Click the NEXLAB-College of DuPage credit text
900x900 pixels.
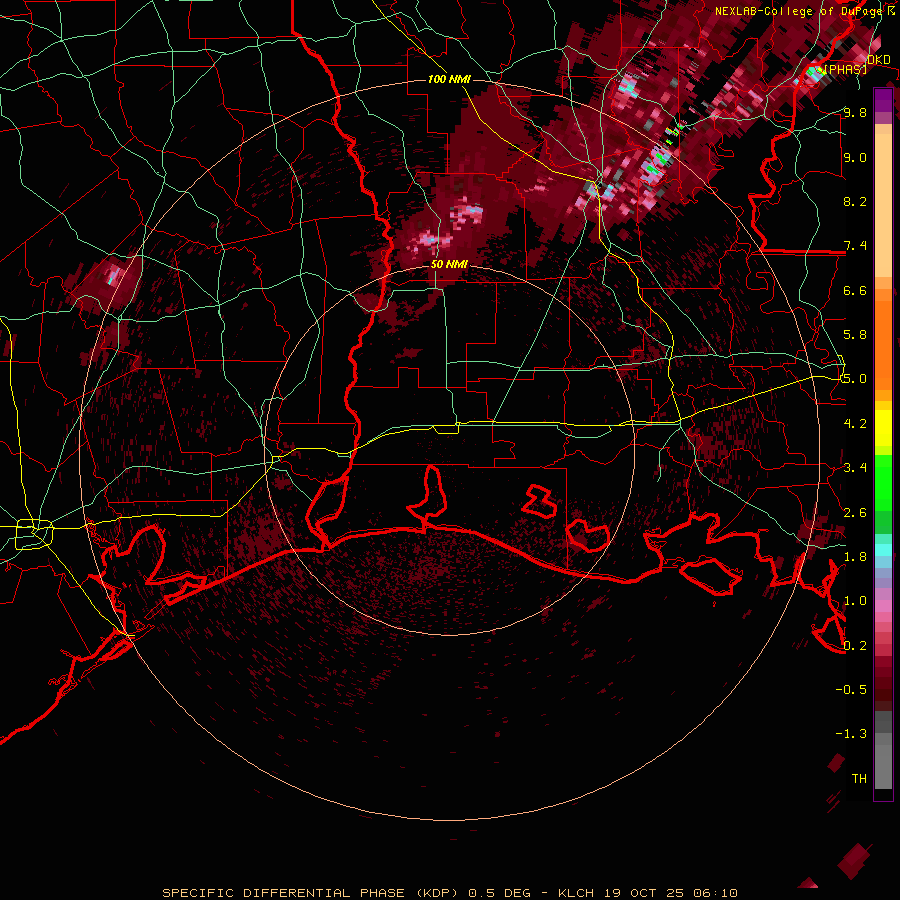(798, 11)
